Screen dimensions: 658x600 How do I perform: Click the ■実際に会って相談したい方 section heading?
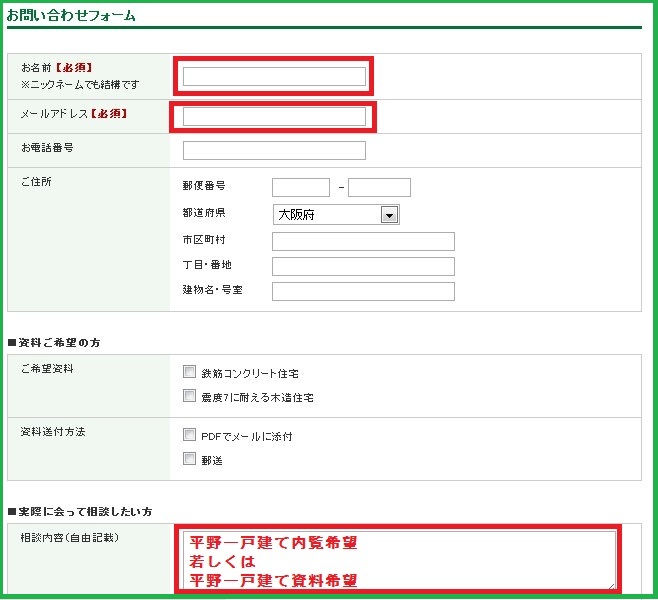79,512
